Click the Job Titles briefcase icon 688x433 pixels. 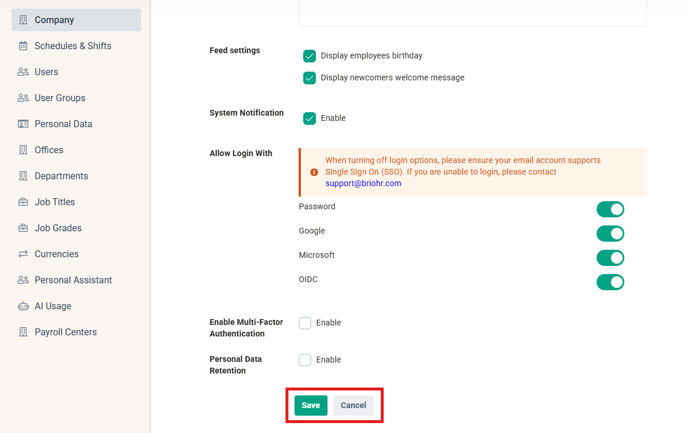pos(23,202)
